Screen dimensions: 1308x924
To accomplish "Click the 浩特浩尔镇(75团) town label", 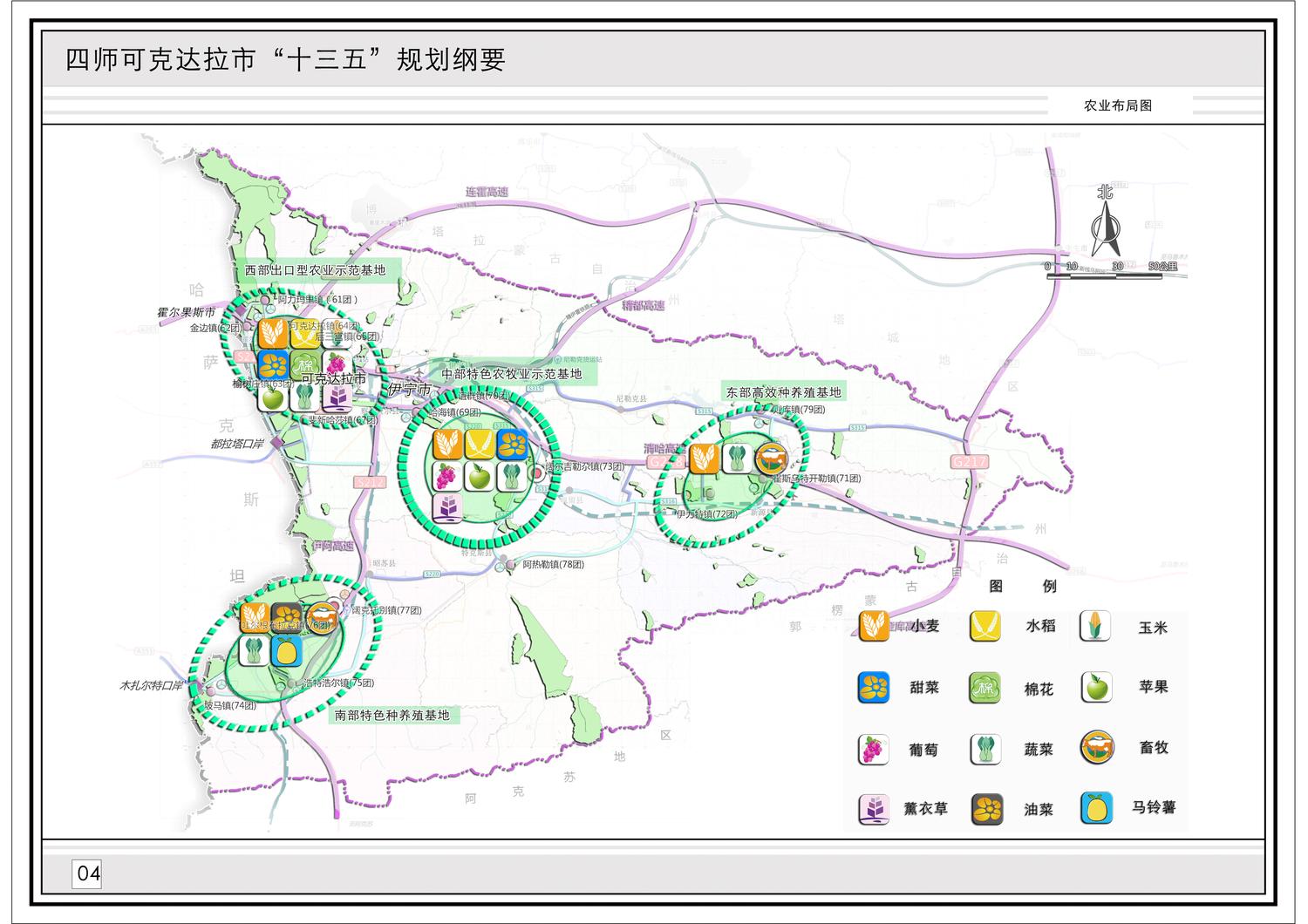I will click(x=338, y=683).
